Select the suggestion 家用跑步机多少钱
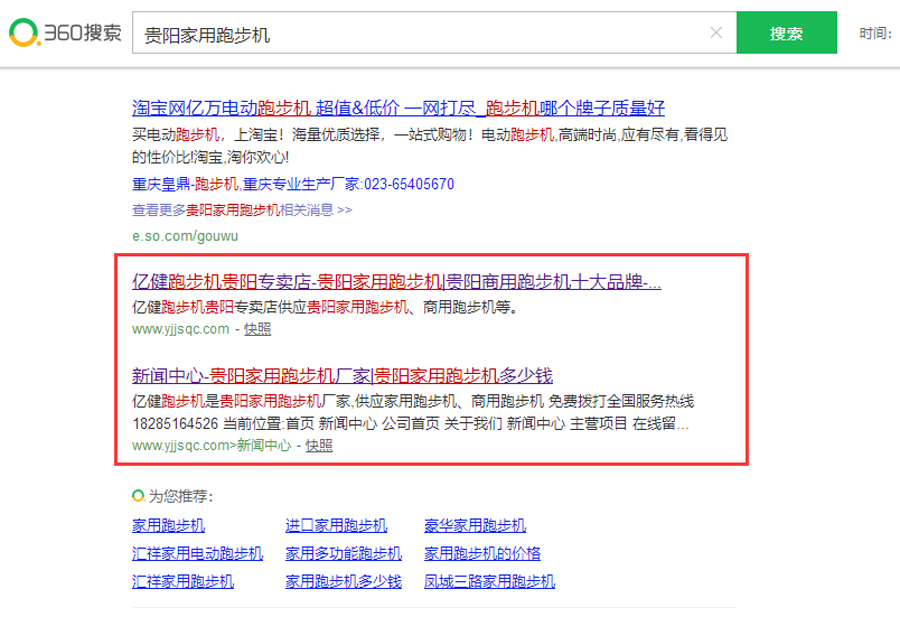 [x=343, y=581]
